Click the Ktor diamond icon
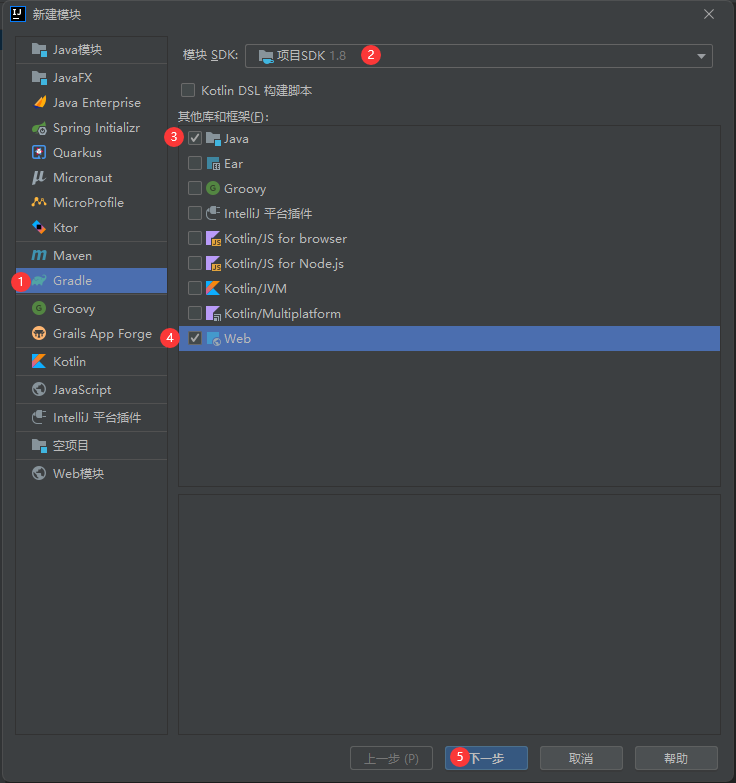Viewport: 736px width, 783px height. coord(39,227)
